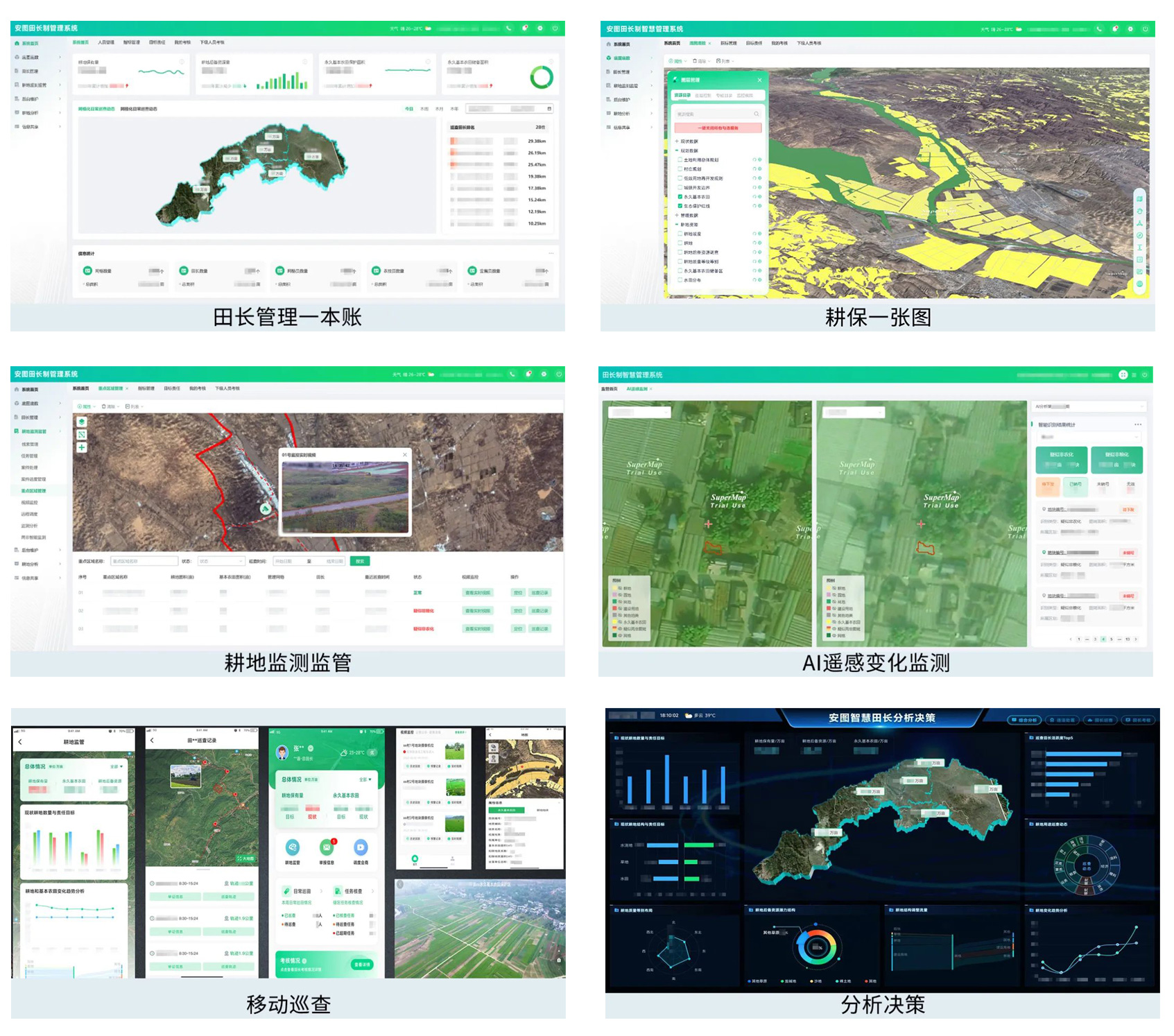Open 举报信息 mail icon with red badge
Viewport: 1174px width, 1036px height.
pyautogui.click(x=326, y=847)
